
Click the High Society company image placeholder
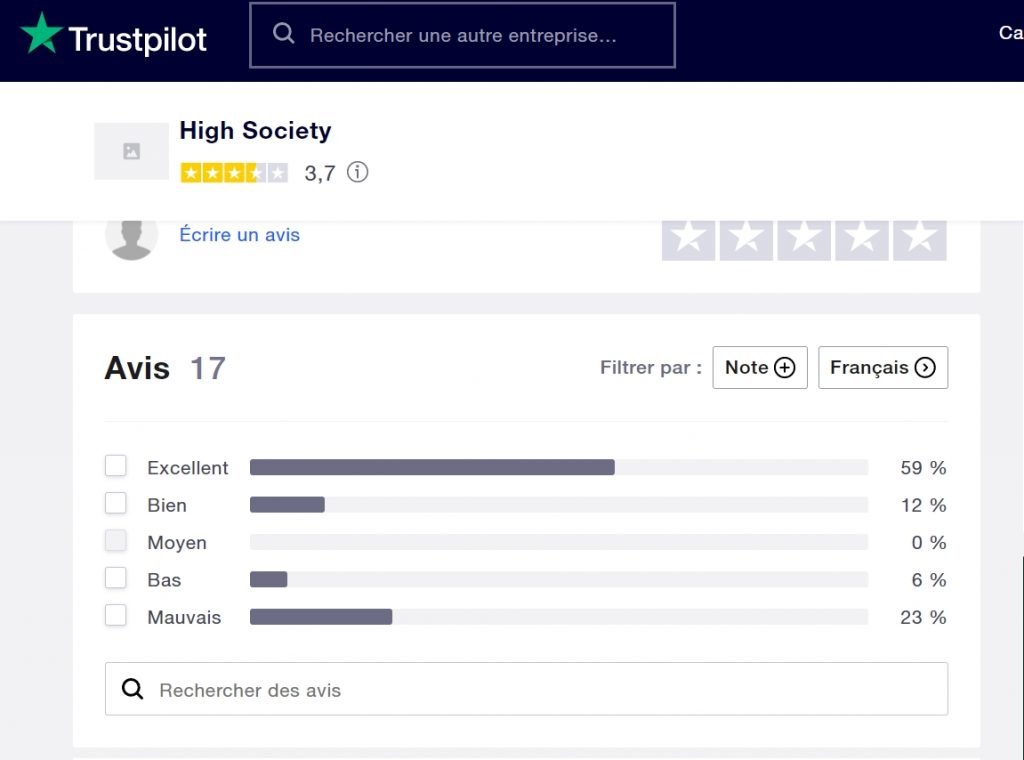131,151
